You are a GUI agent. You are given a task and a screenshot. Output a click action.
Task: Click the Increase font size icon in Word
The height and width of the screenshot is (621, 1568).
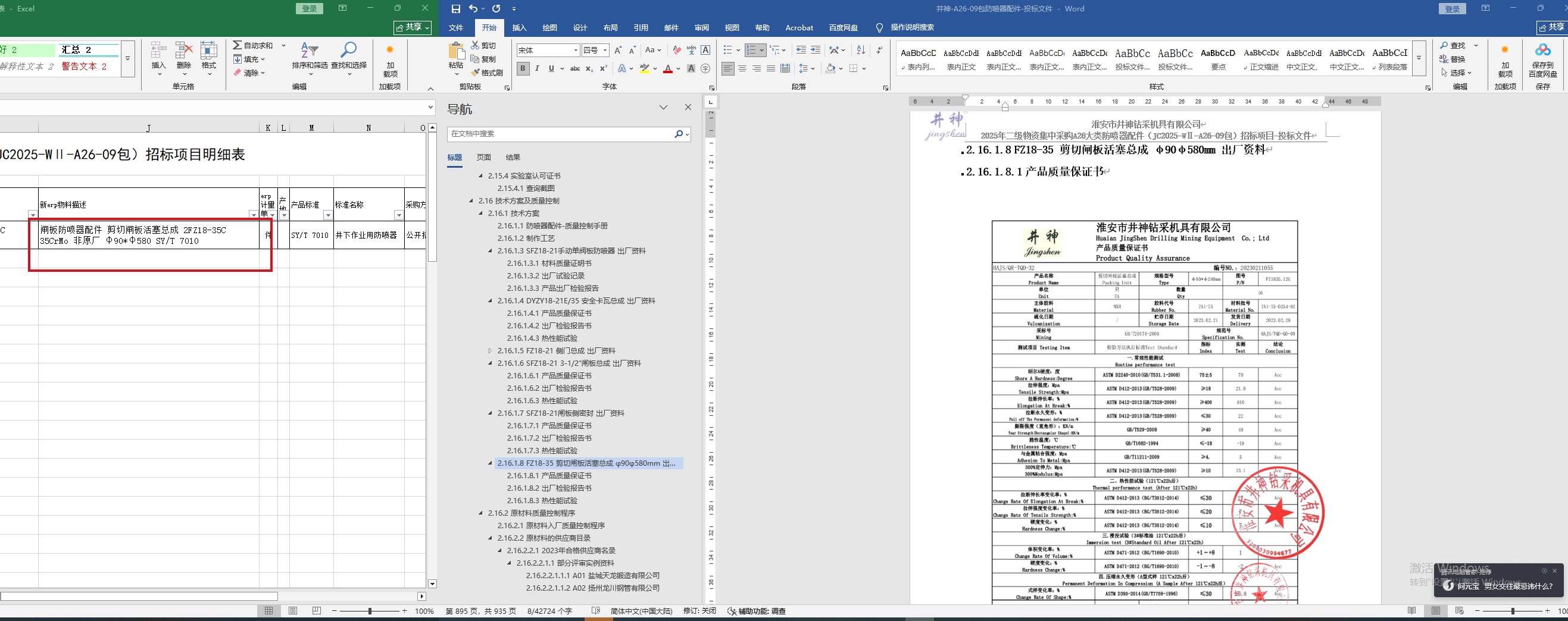point(619,50)
